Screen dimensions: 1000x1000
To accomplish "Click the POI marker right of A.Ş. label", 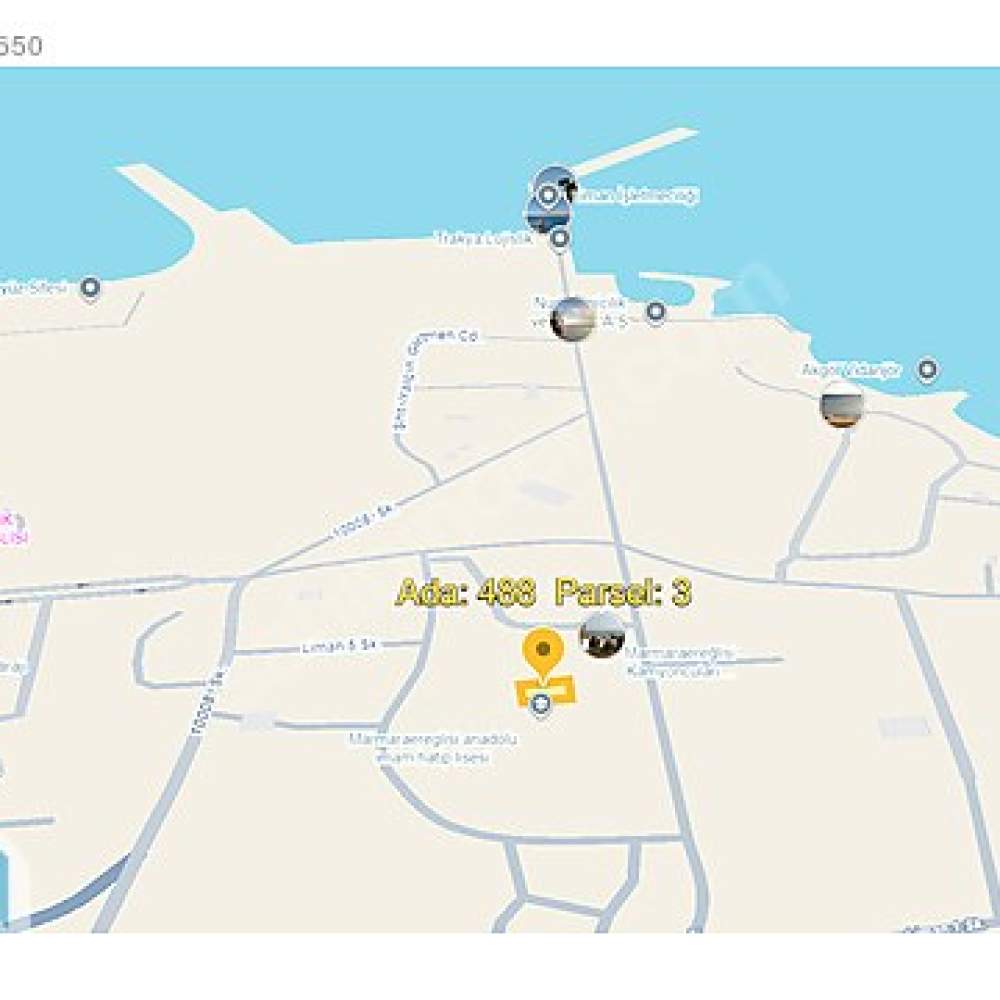I will point(656,312).
